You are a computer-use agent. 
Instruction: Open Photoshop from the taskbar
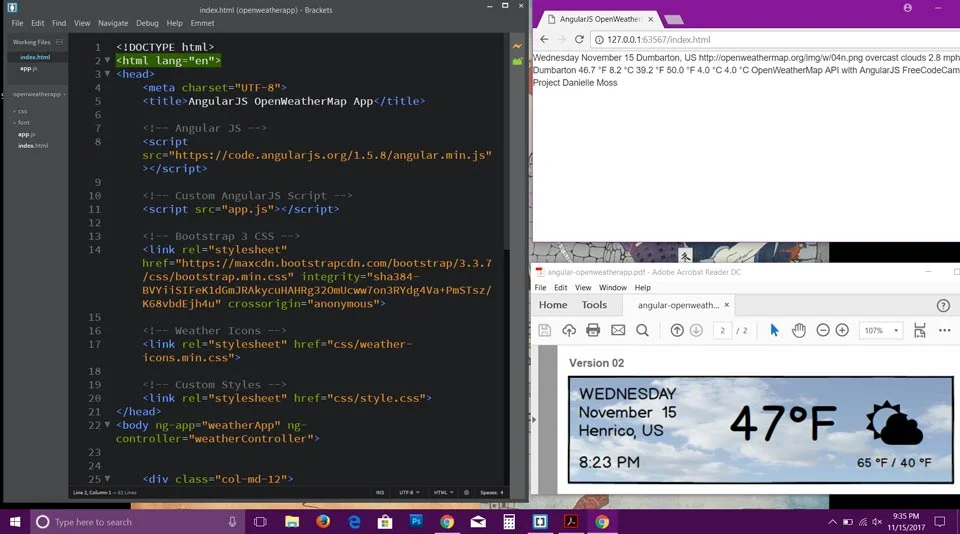416,521
